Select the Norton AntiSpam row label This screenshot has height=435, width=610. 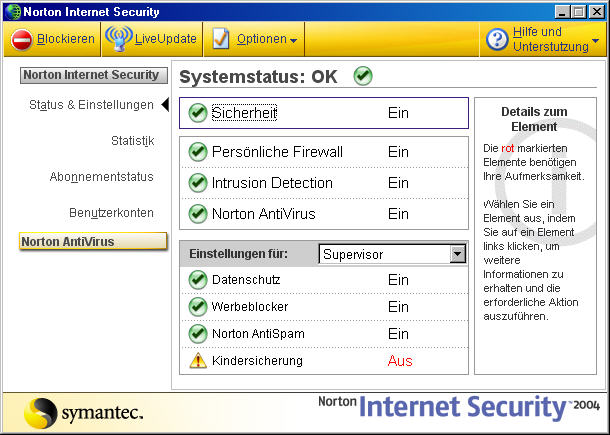258,334
